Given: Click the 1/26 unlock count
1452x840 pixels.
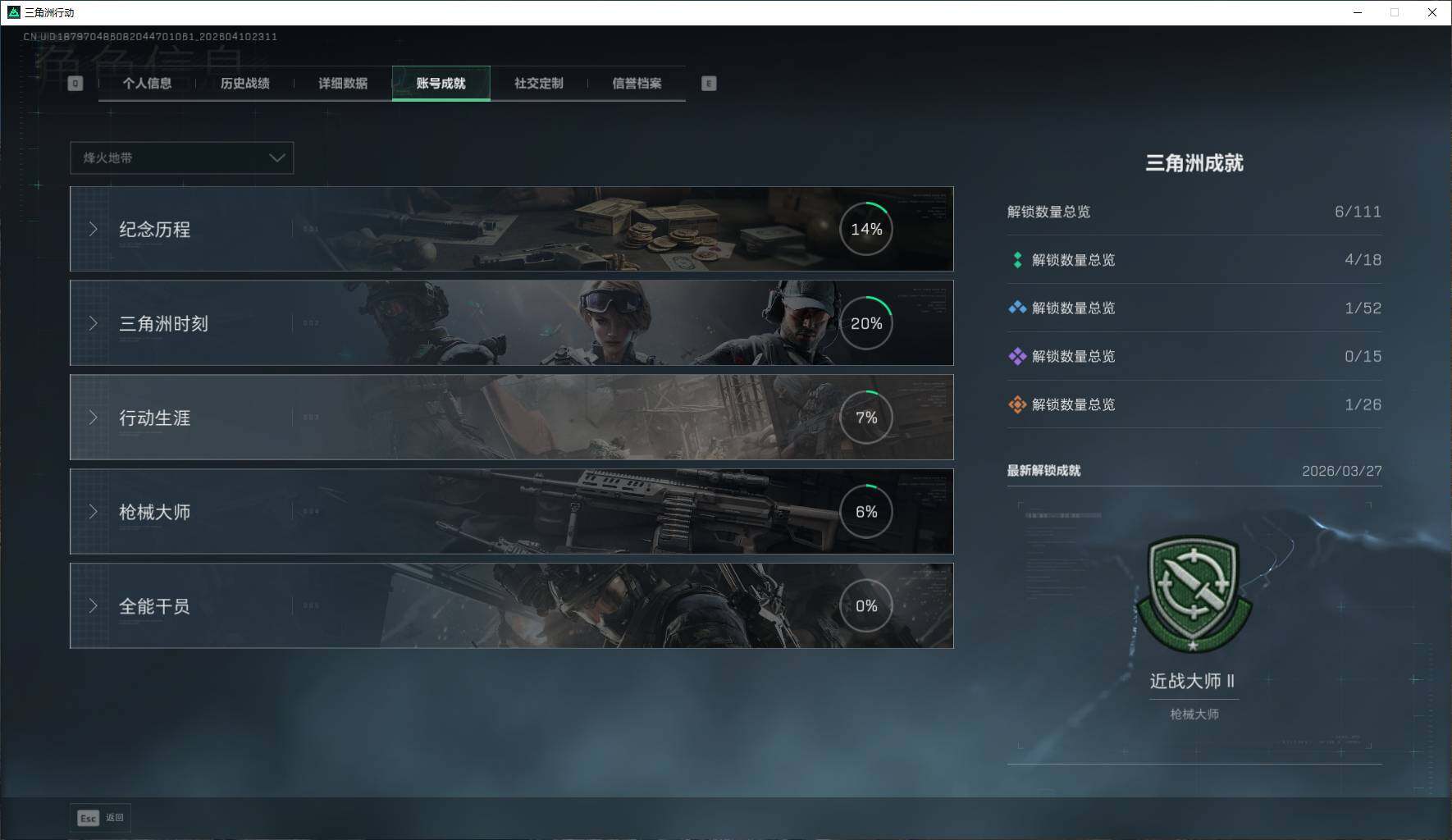Looking at the screenshot, I should (x=1363, y=405).
